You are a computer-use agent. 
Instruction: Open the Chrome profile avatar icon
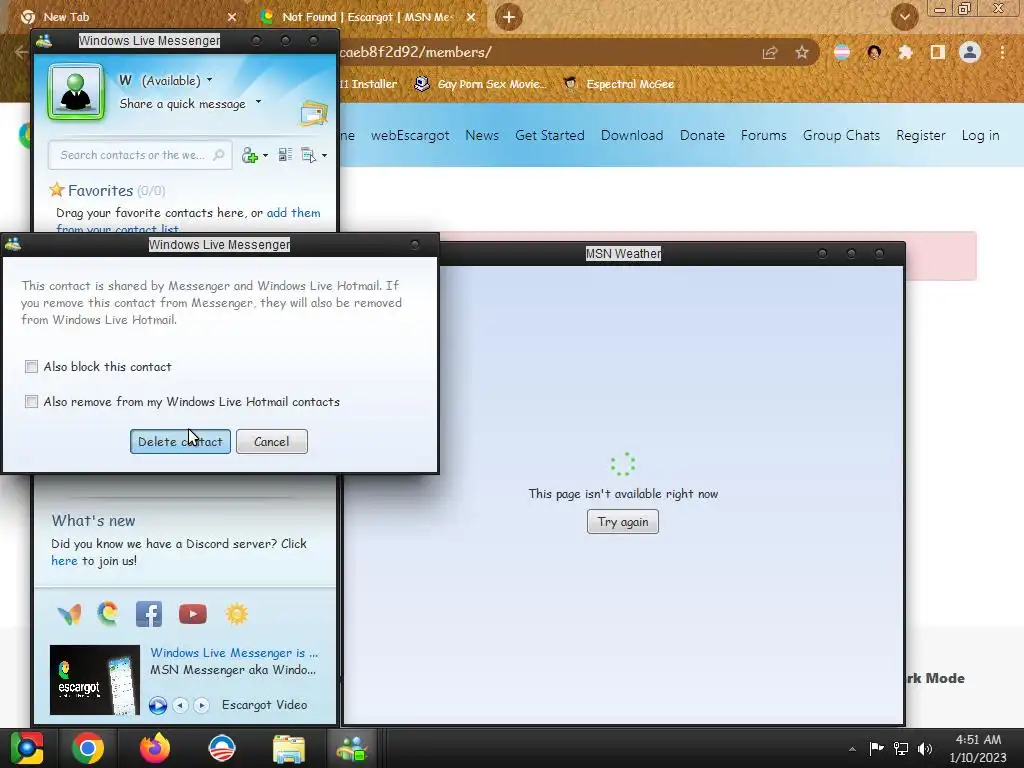pyautogui.click(x=970, y=52)
